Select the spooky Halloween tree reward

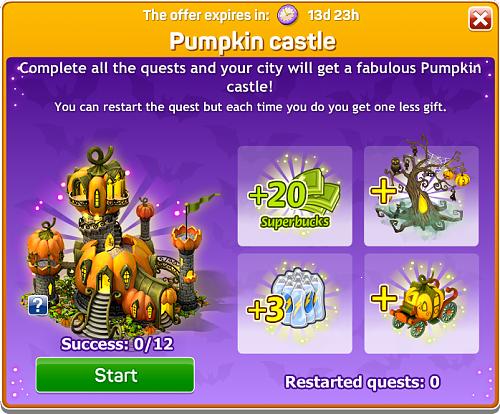point(421,196)
